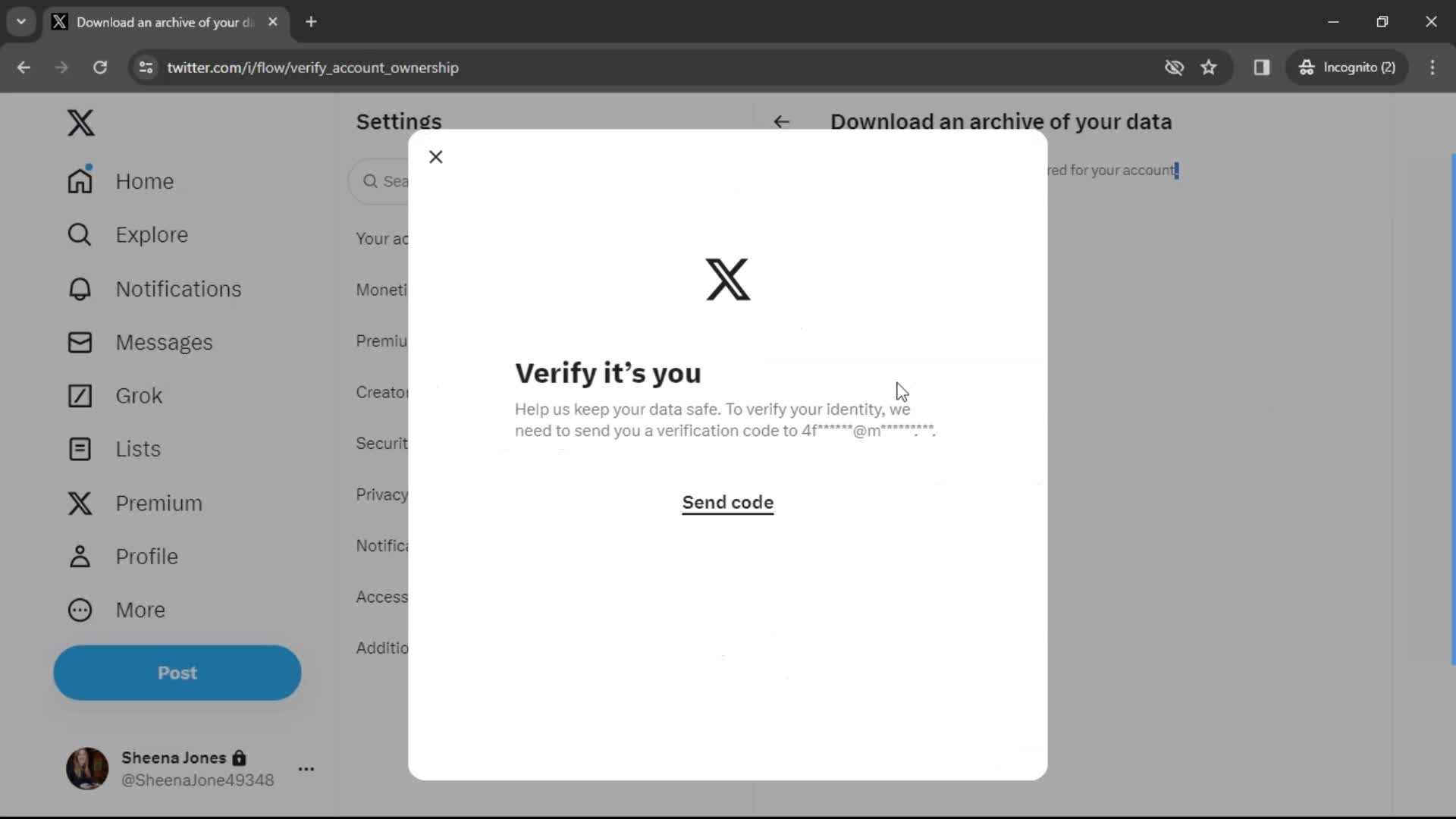The image size is (1456, 819).
Task: Click the Sheena Jones profile avatar
Action: pos(88,769)
